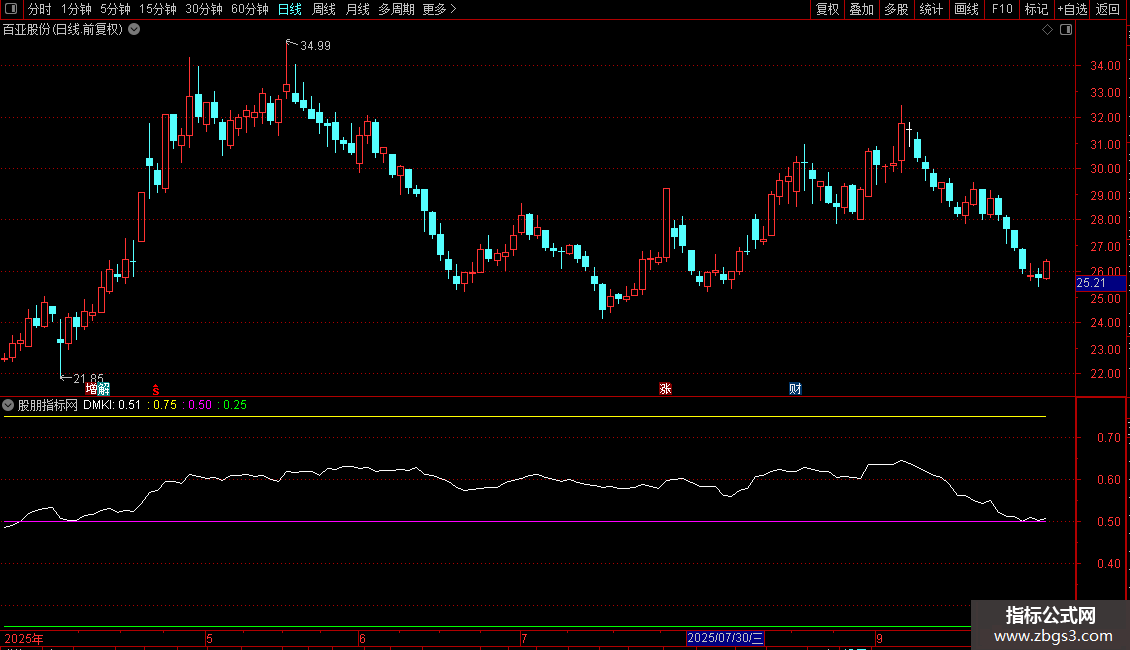Switch to 分时 intraday view
Image resolution: width=1130 pixels, height=650 pixels.
pos(40,9)
